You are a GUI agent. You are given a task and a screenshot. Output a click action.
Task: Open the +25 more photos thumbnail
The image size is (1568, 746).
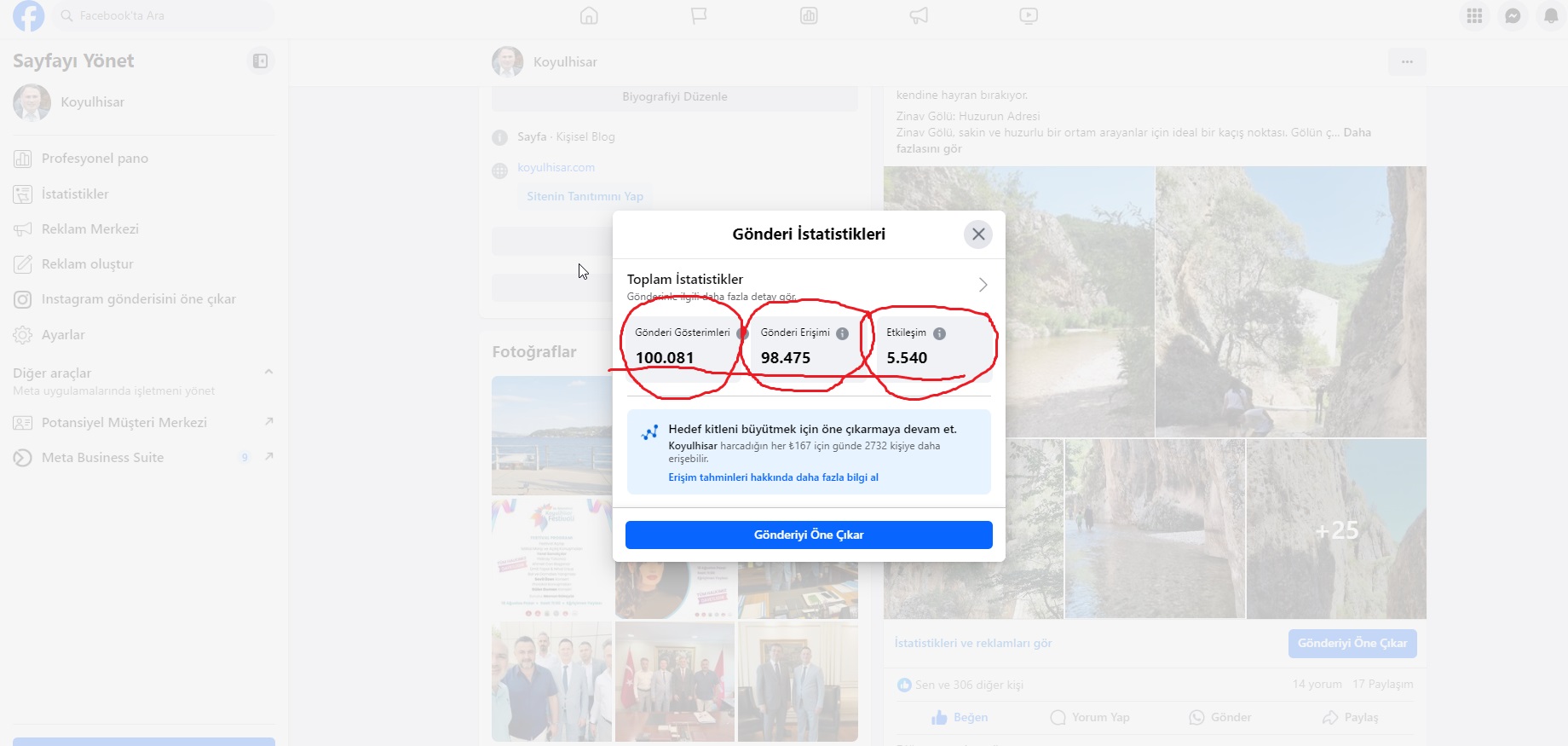click(x=1336, y=529)
